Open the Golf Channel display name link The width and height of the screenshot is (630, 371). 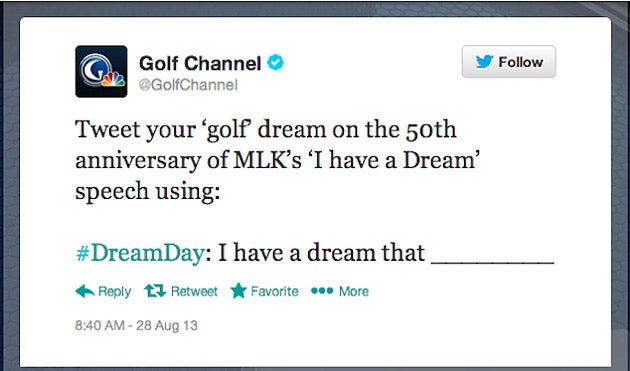coord(200,63)
